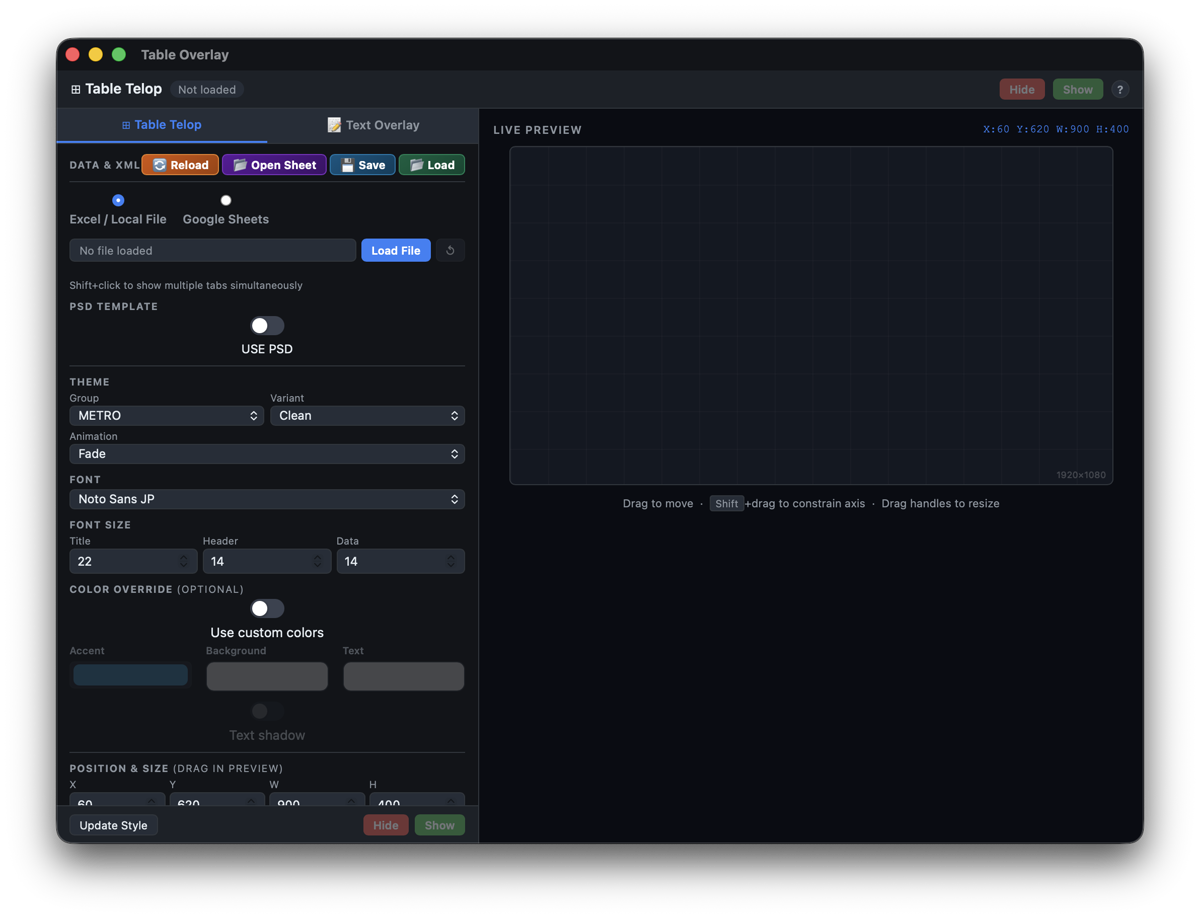Click the Not loaded status badge
Screen dimensions: 1200x918
coord(207,89)
